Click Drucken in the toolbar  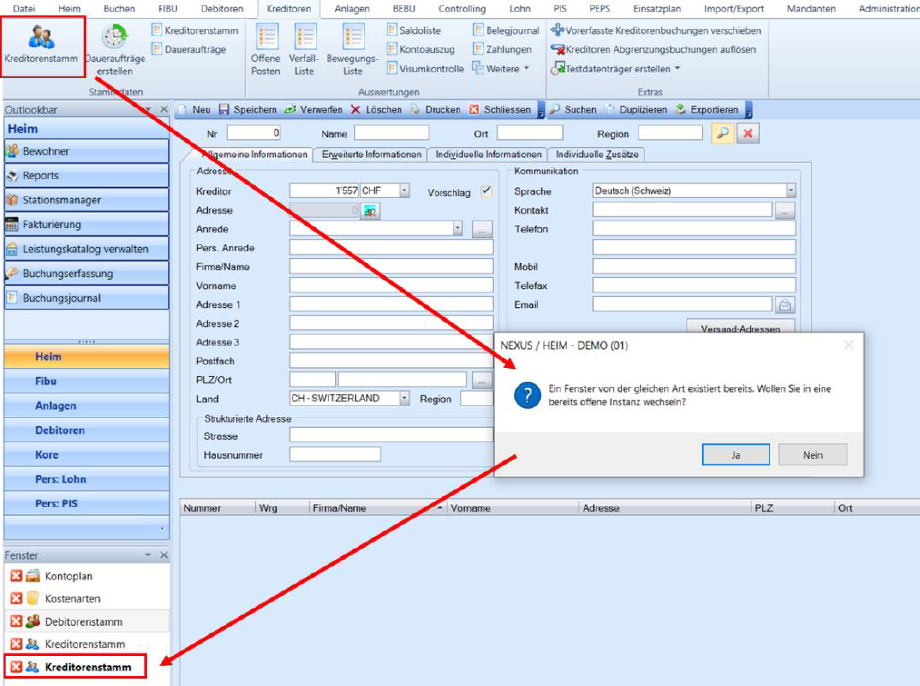pyautogui.click(x=435, y=110)
